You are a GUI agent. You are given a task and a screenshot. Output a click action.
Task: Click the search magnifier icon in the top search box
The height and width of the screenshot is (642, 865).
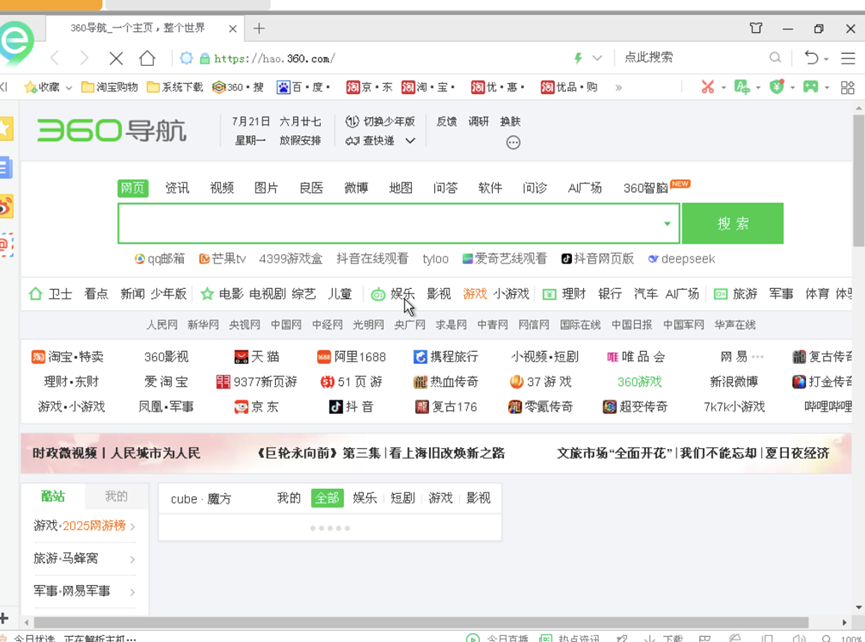[x=775, y=57]
